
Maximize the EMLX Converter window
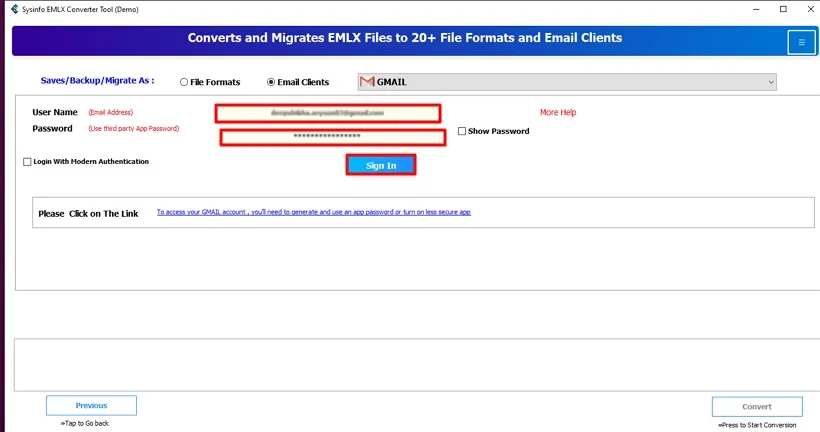pos(783,9)
